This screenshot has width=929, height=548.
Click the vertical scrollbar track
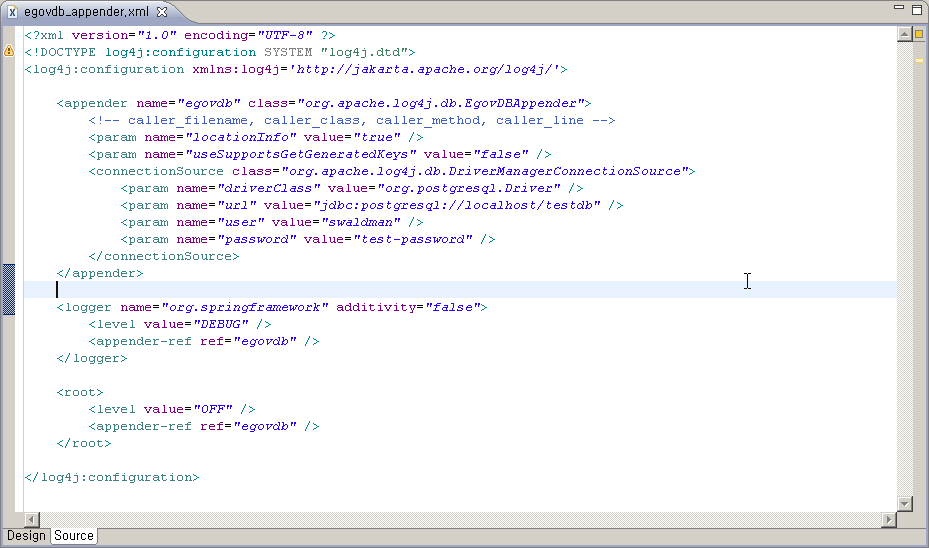tap(904, 300)
